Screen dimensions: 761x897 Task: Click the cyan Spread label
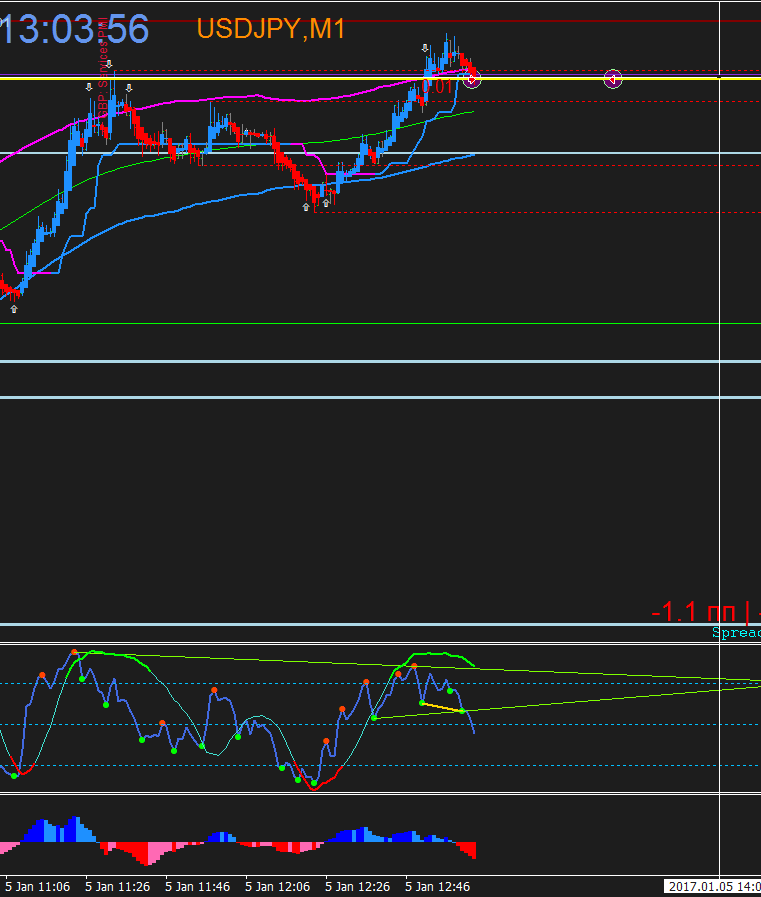coord(736,632)
